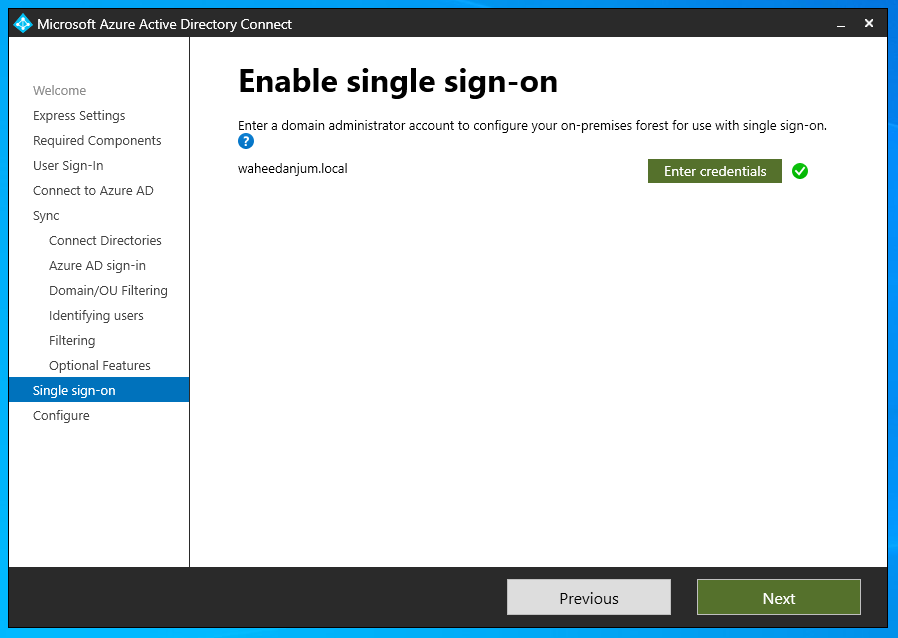Image resolution: width=898 pixels, height=638 pixels.
Task: Click the Azure AD Connect title bar logo
Action: point(22,23)
